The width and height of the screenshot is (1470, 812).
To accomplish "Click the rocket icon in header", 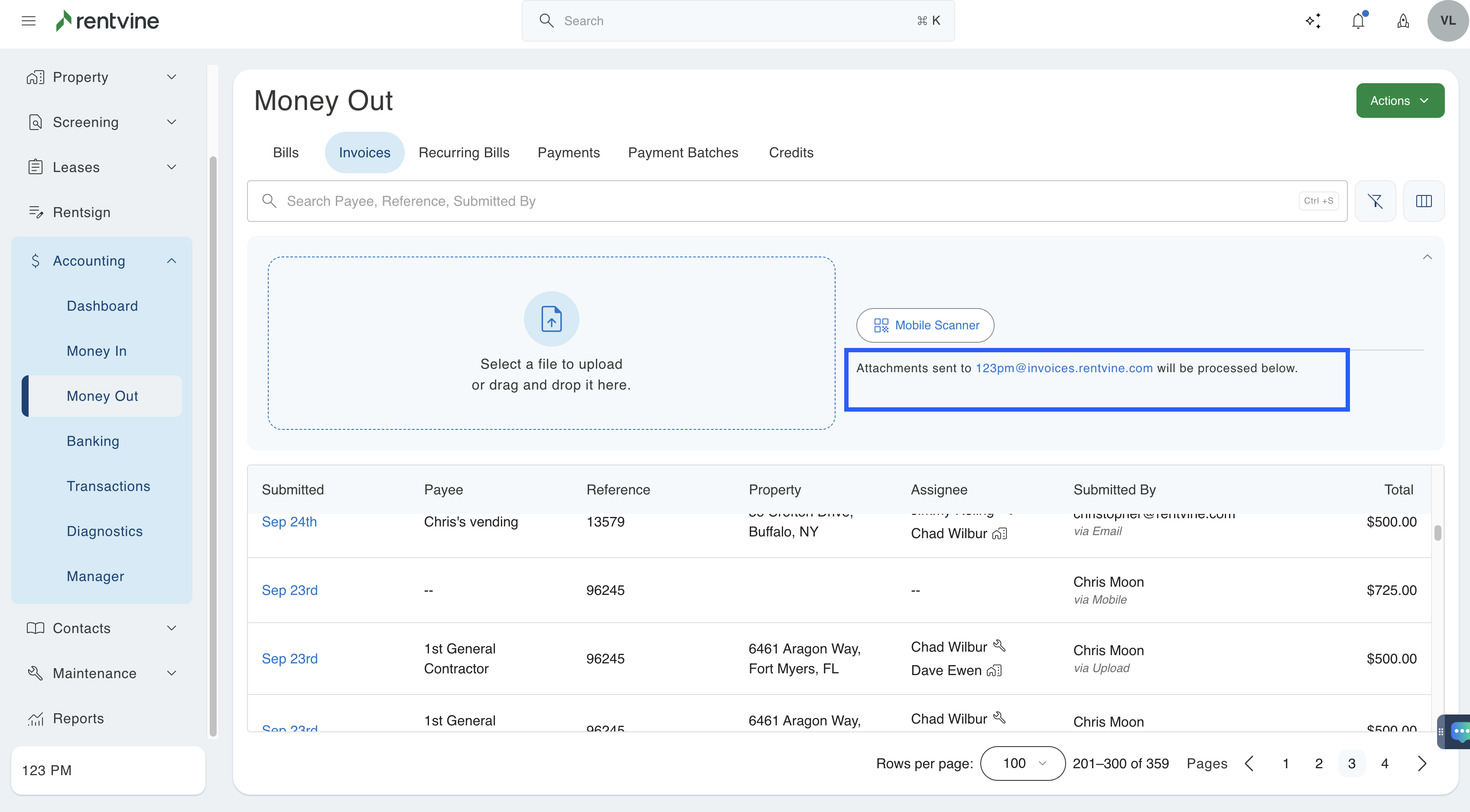I will (x=1403, y=21).
